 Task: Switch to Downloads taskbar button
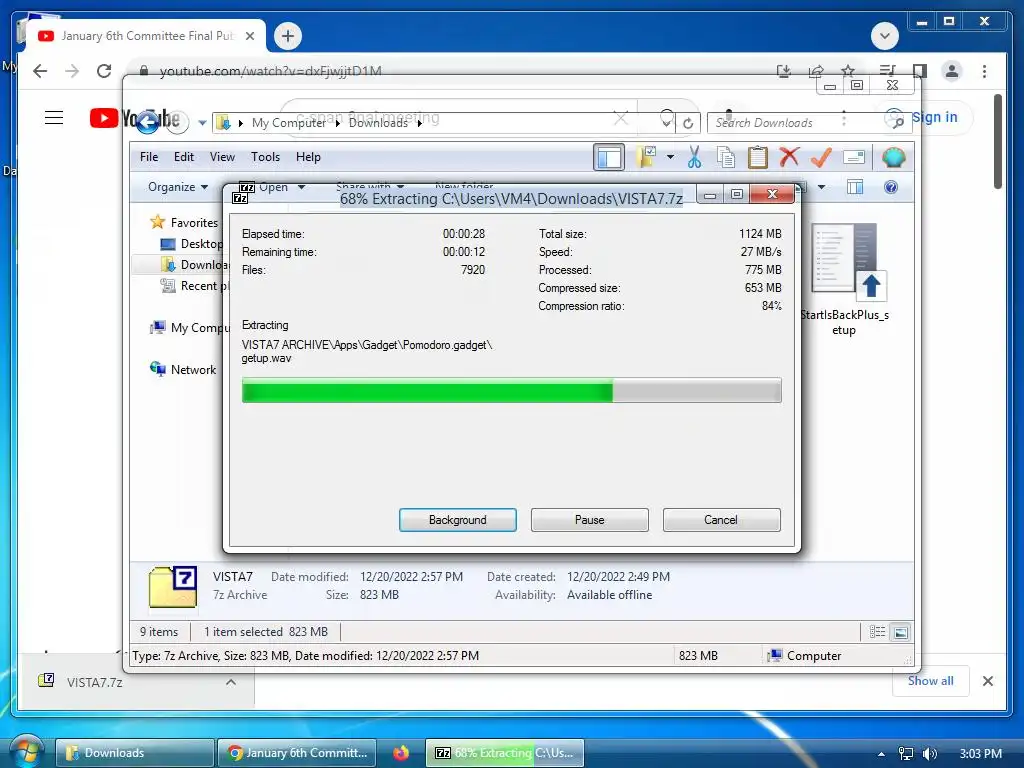click(135, 752)
